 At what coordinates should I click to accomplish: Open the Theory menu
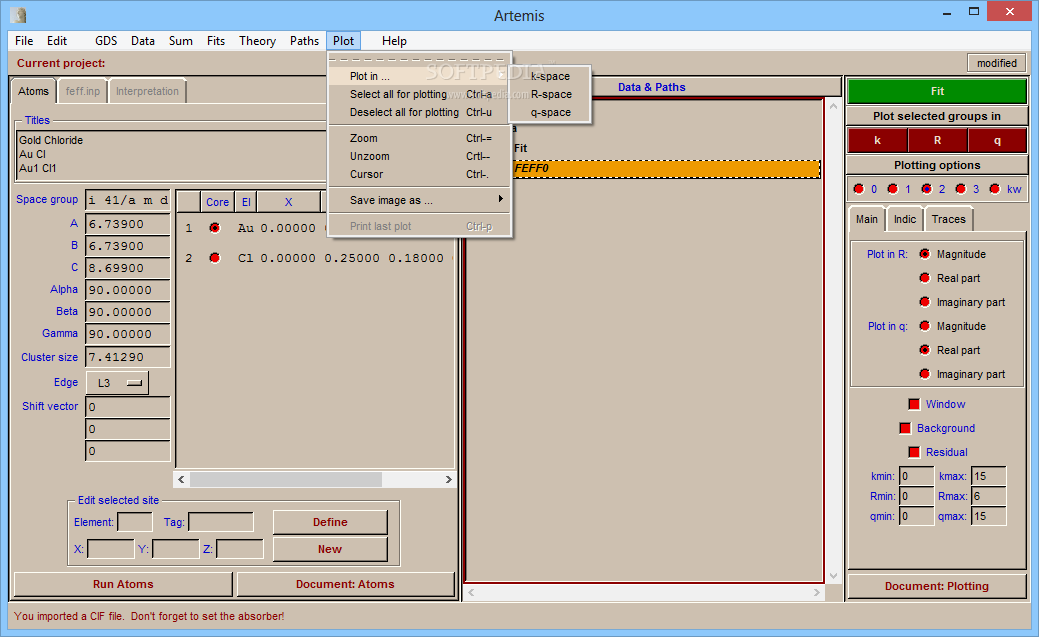click(257, 41)
